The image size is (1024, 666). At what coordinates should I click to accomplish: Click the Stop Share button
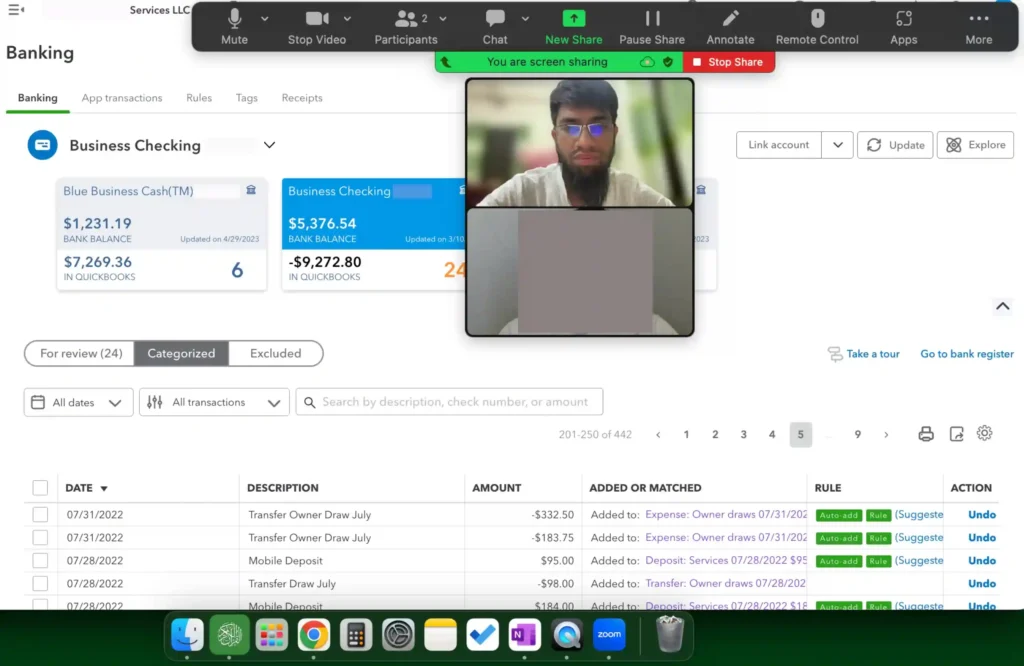(x=728, y=62)
